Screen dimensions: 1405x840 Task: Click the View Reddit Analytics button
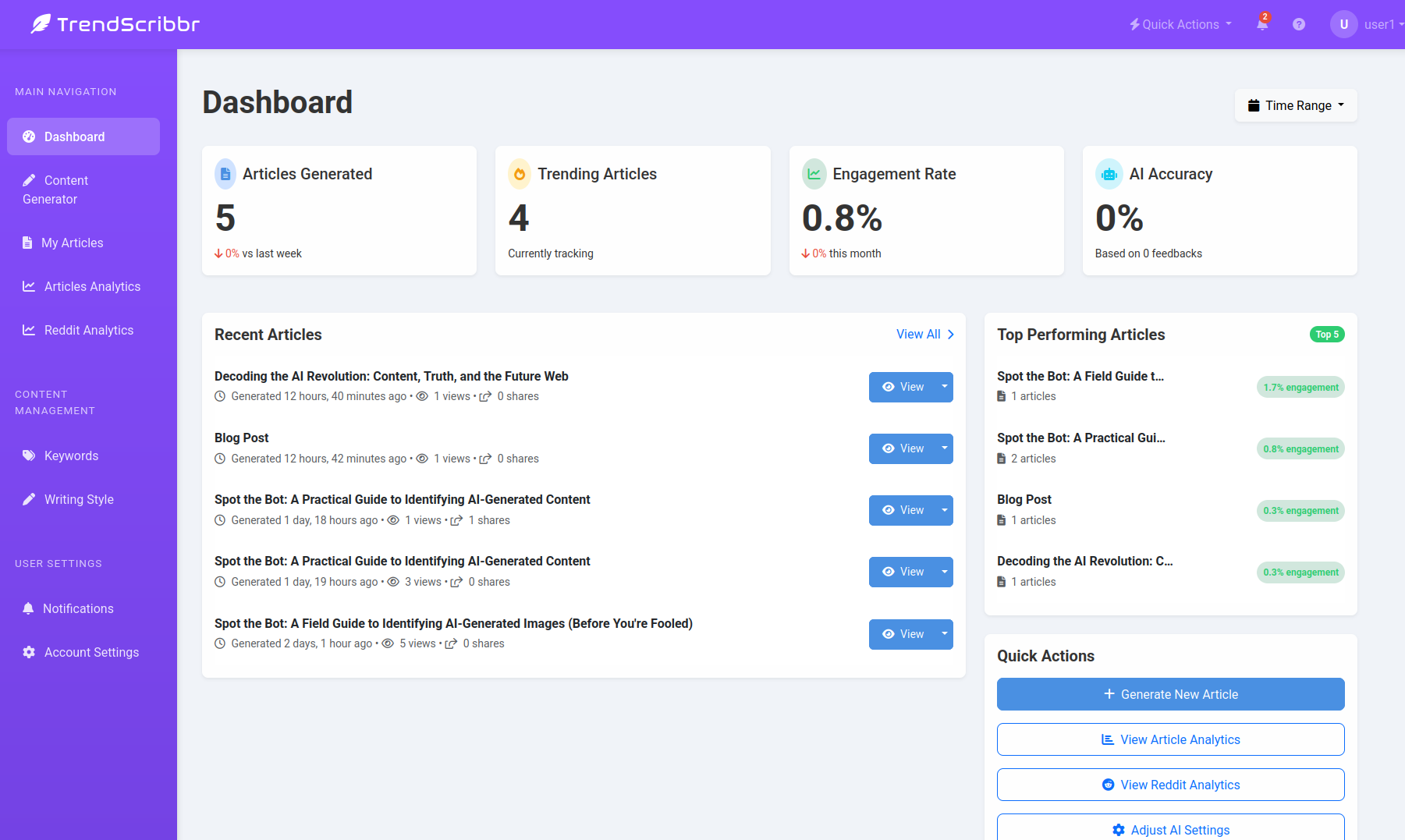(1170, 785)
